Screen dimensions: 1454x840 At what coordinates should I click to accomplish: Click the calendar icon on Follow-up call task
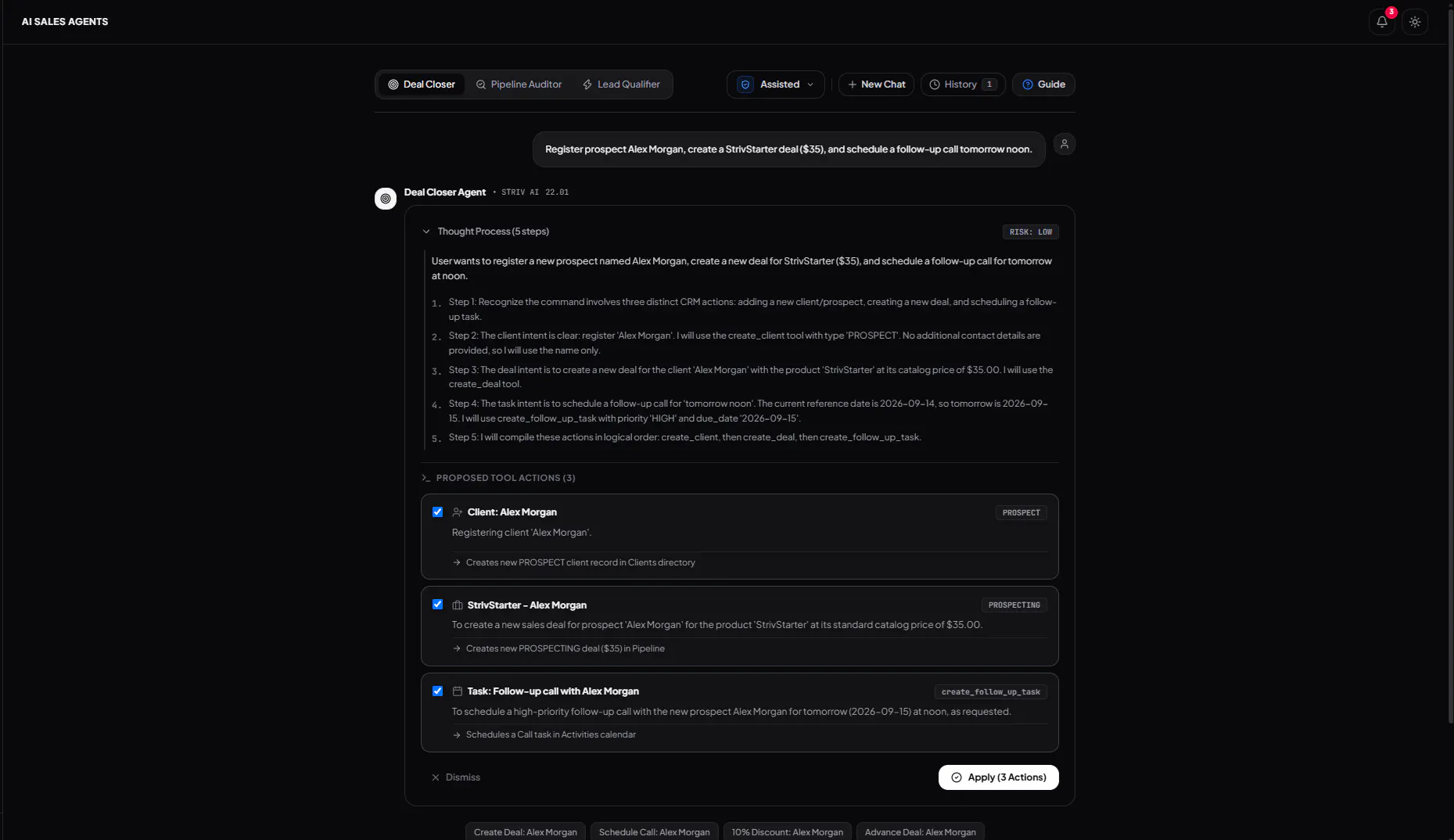pyautogui.click(x=458, y=691)
